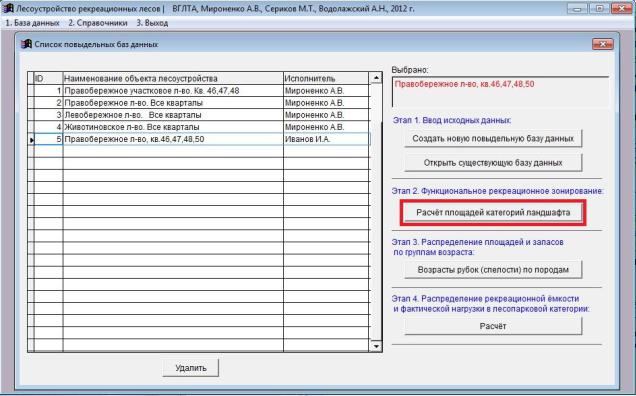Click the table scrollbar up arrow
Viewport: 636px width, 396px height.
376,77
